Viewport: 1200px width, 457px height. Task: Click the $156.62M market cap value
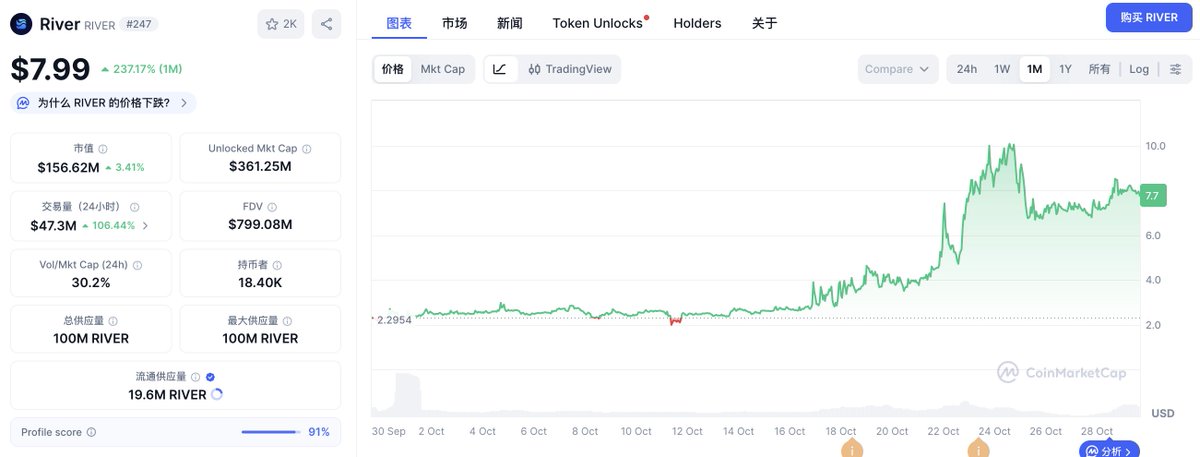[68, 167]
